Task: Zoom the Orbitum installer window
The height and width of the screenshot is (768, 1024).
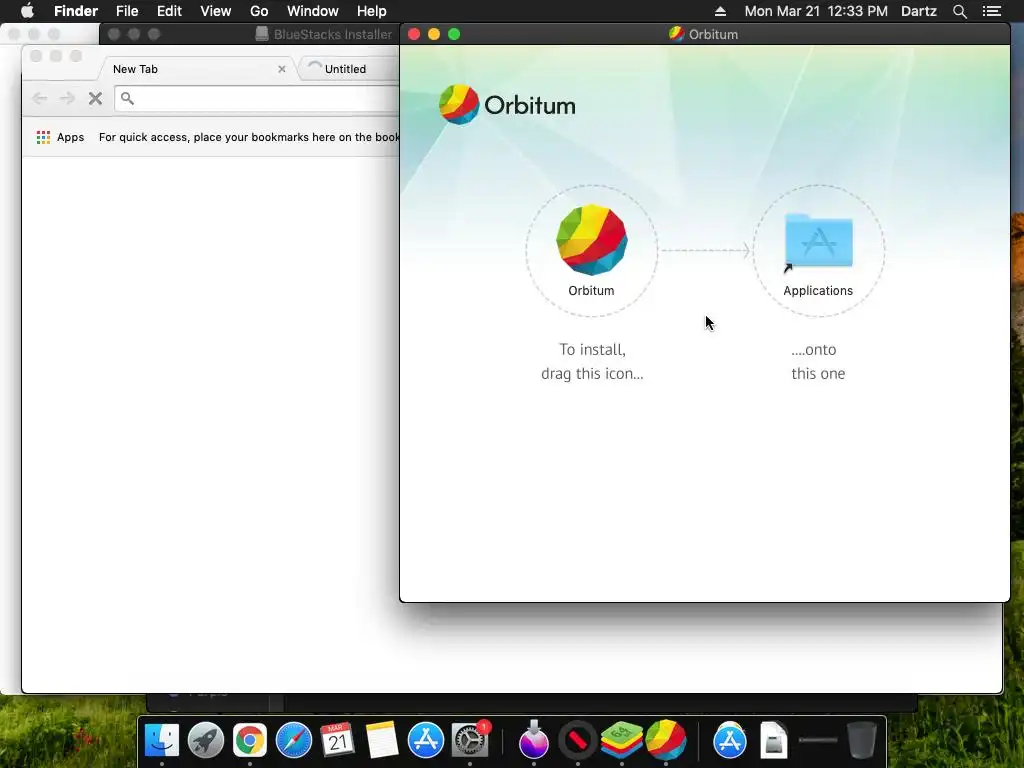Action: pyautogui.click(x=455, y=34)
